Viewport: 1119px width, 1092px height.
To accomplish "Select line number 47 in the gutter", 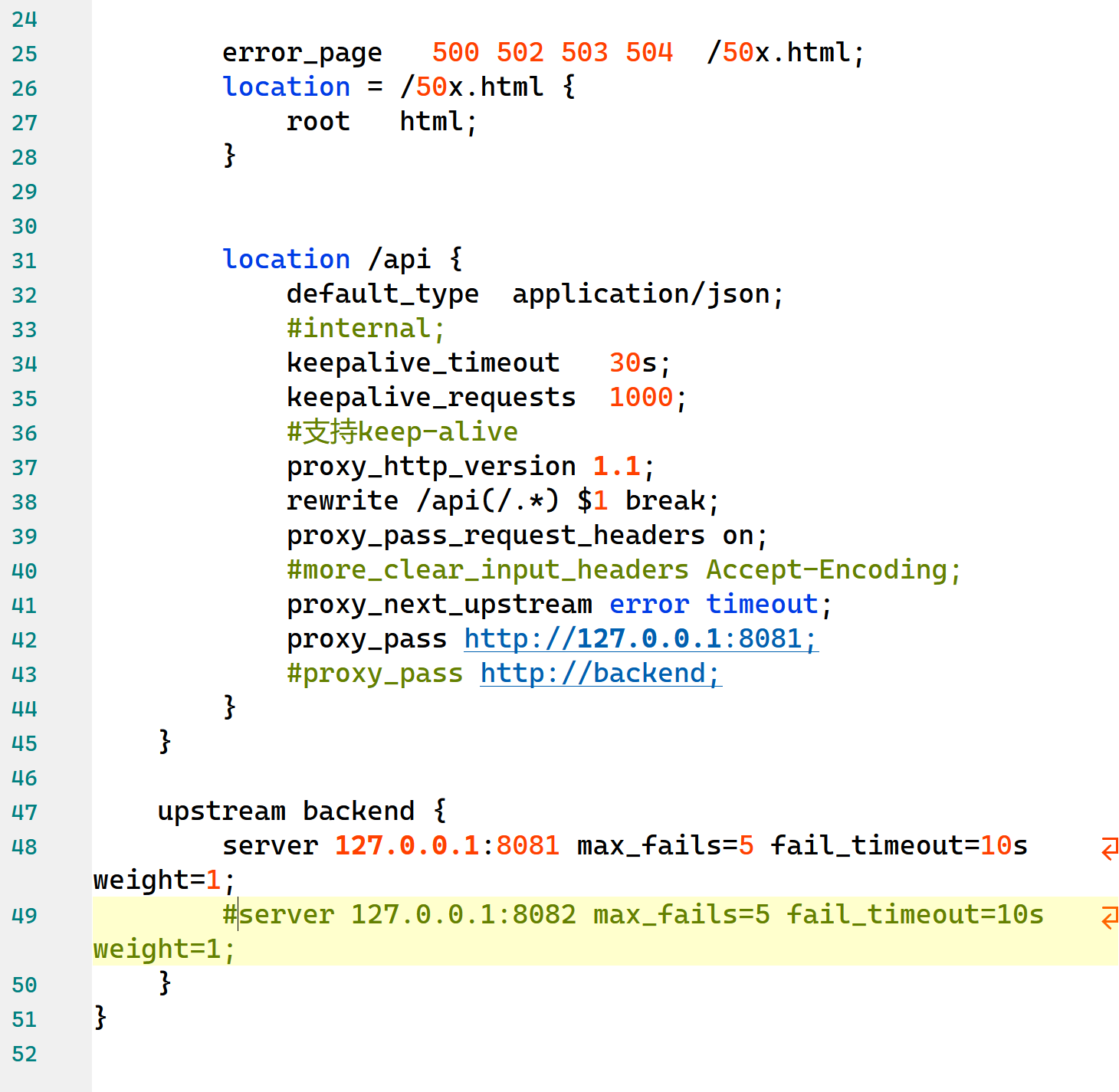I will pos(25,812).
